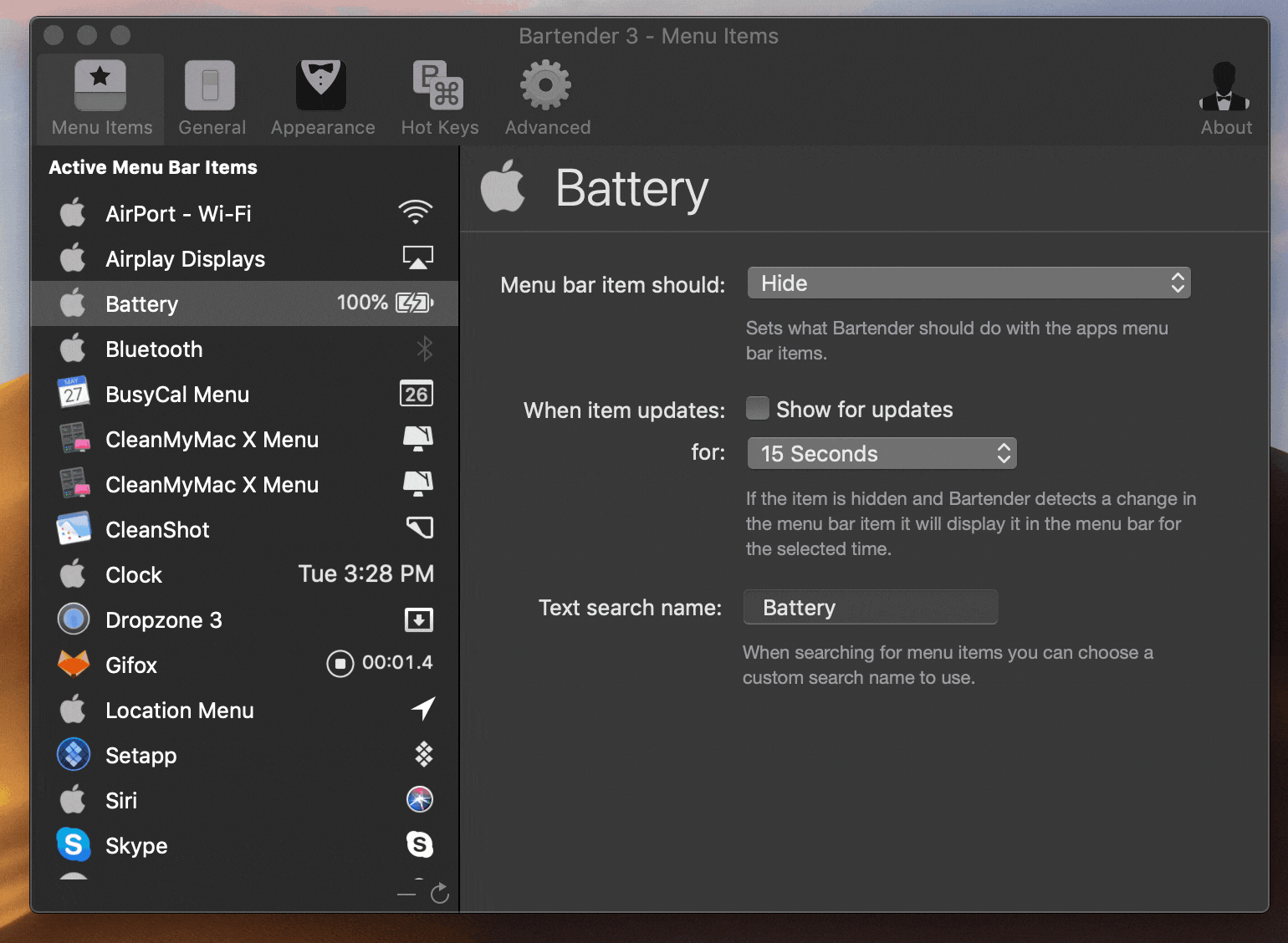Select Bluetooth in the menu items list
This screenshot has height=943, width=1288.
tap(244, 349)
